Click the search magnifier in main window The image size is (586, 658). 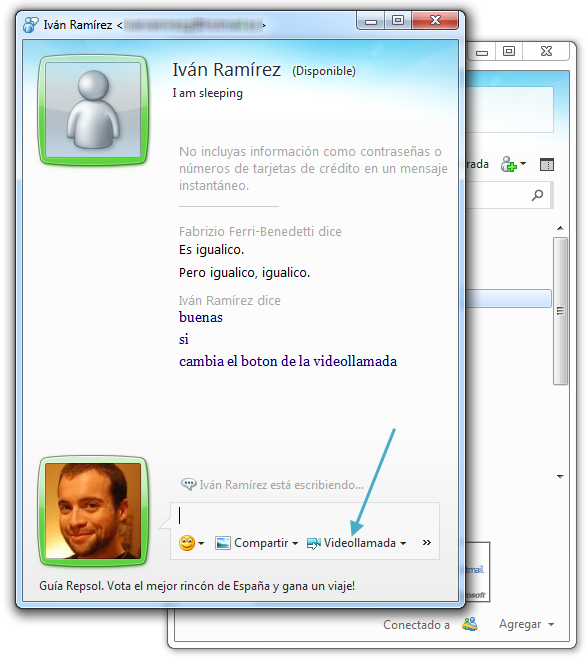point(537,195)
